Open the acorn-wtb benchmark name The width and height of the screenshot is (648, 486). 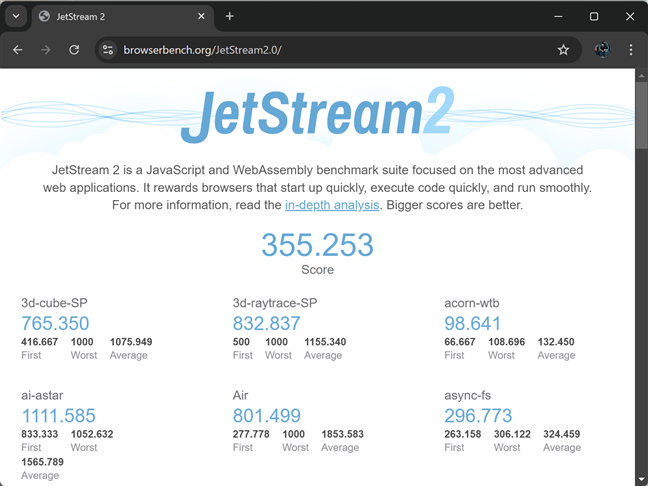[472, 303]
